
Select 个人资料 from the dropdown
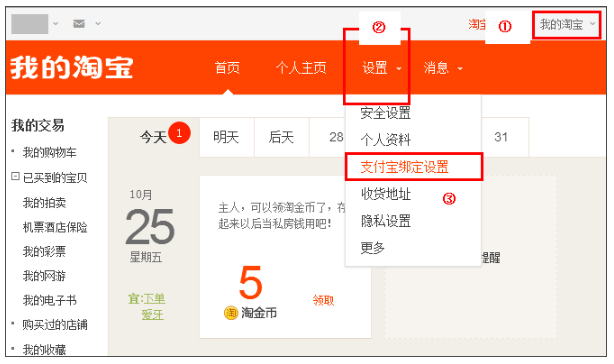385,139
